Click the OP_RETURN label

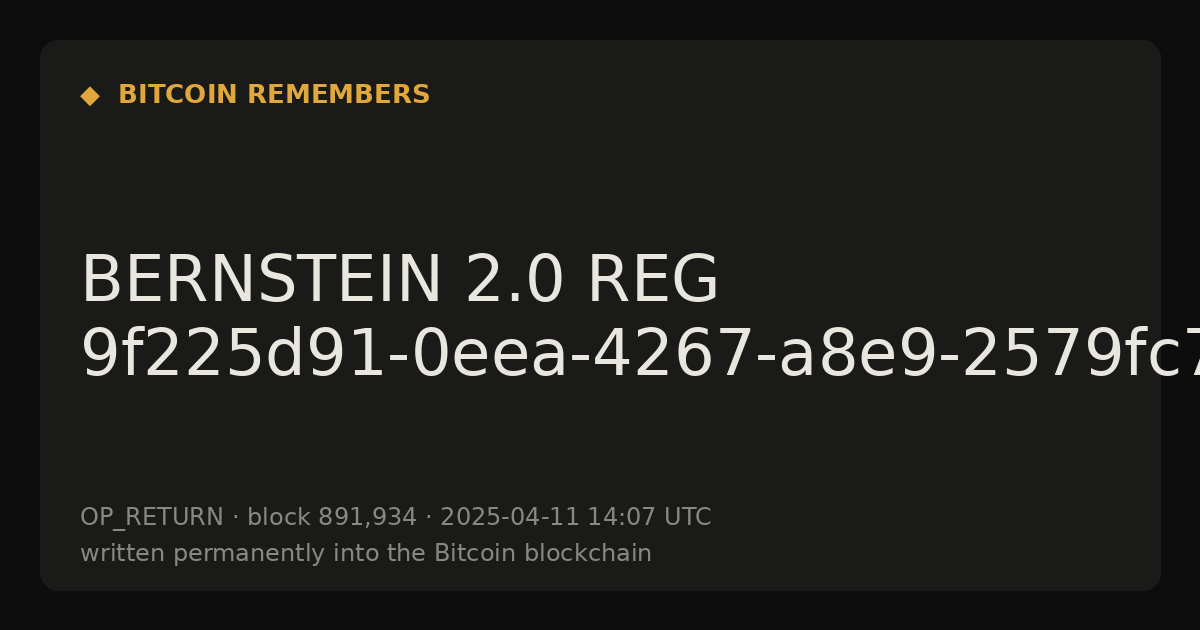coord(152,518)
